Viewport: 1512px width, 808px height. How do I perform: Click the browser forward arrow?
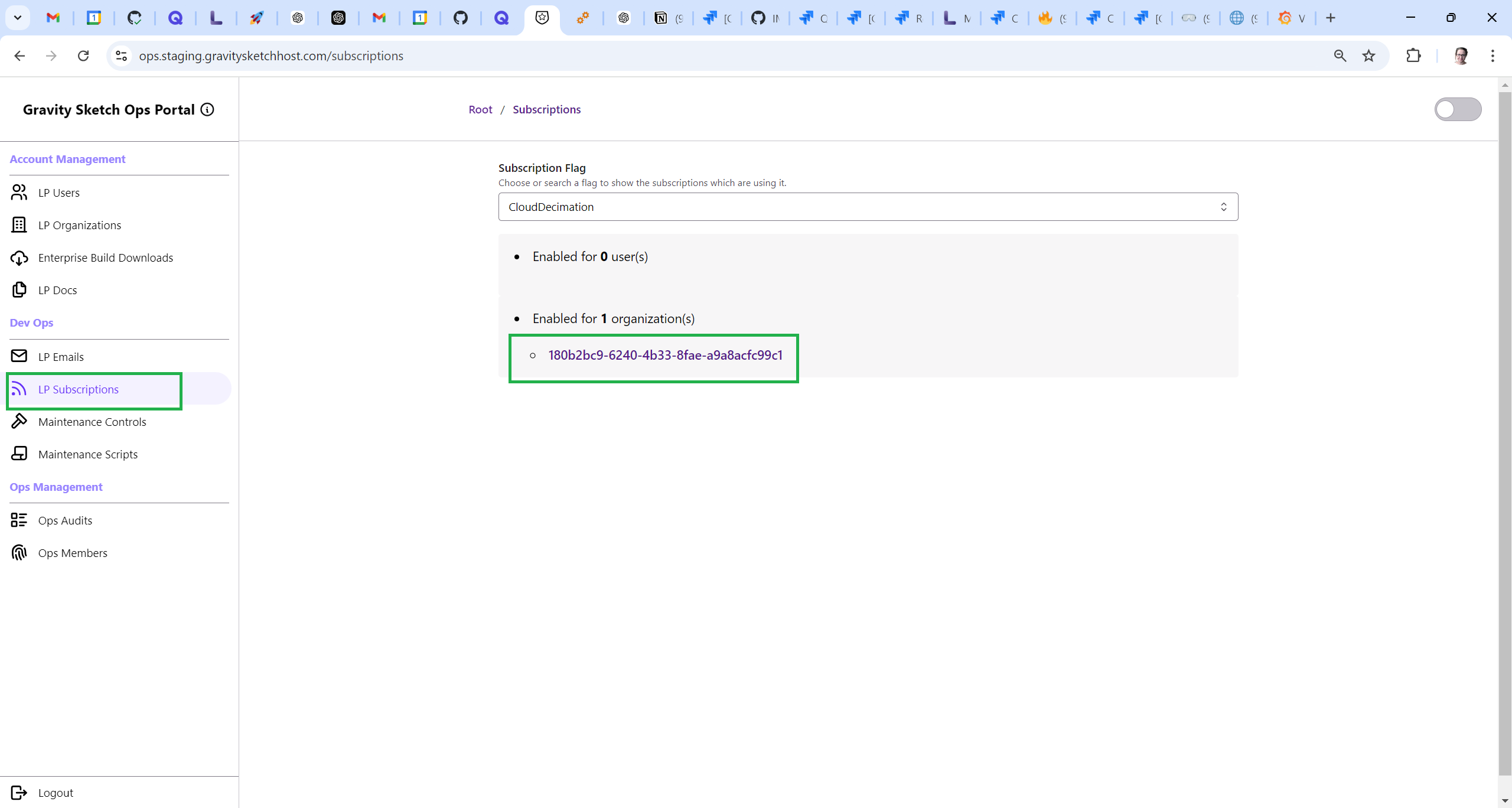point(51,56)
